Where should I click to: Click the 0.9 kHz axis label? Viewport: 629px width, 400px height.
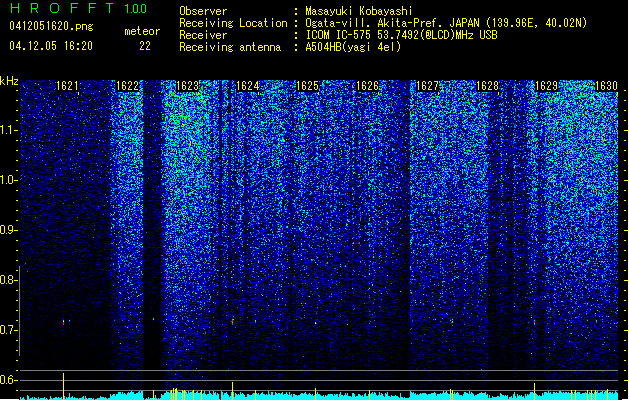point(9,230)
